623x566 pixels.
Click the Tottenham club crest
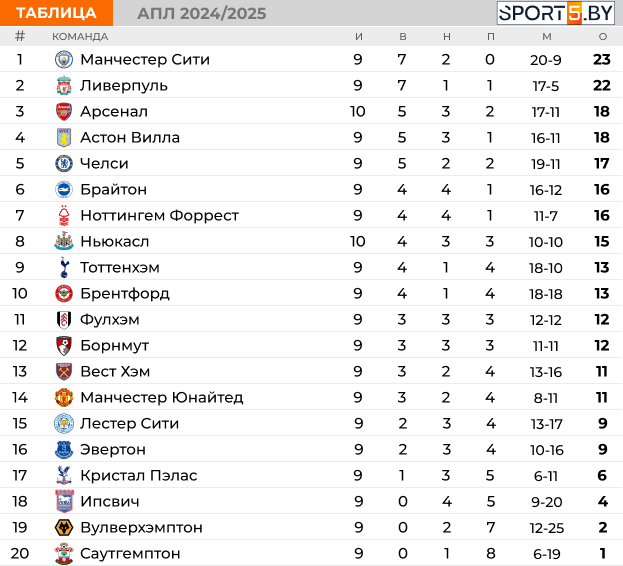pos(64,267)
